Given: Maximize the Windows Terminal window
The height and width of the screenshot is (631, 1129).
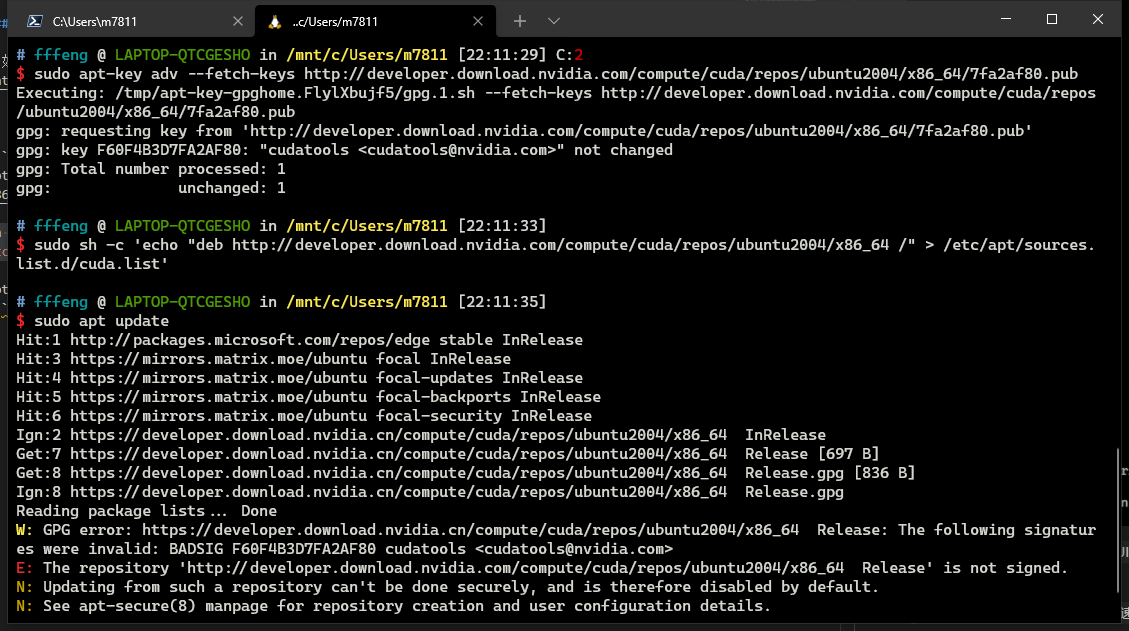Looking at the screenshot, I should (x=1051, y=19).
